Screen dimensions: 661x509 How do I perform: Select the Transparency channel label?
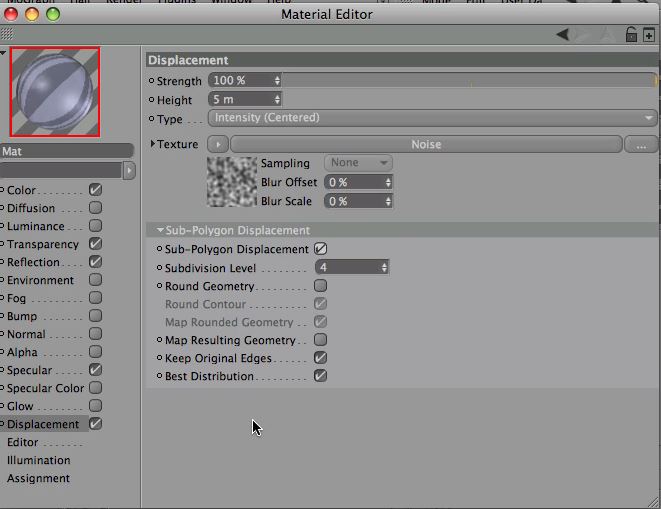[43, 244]
